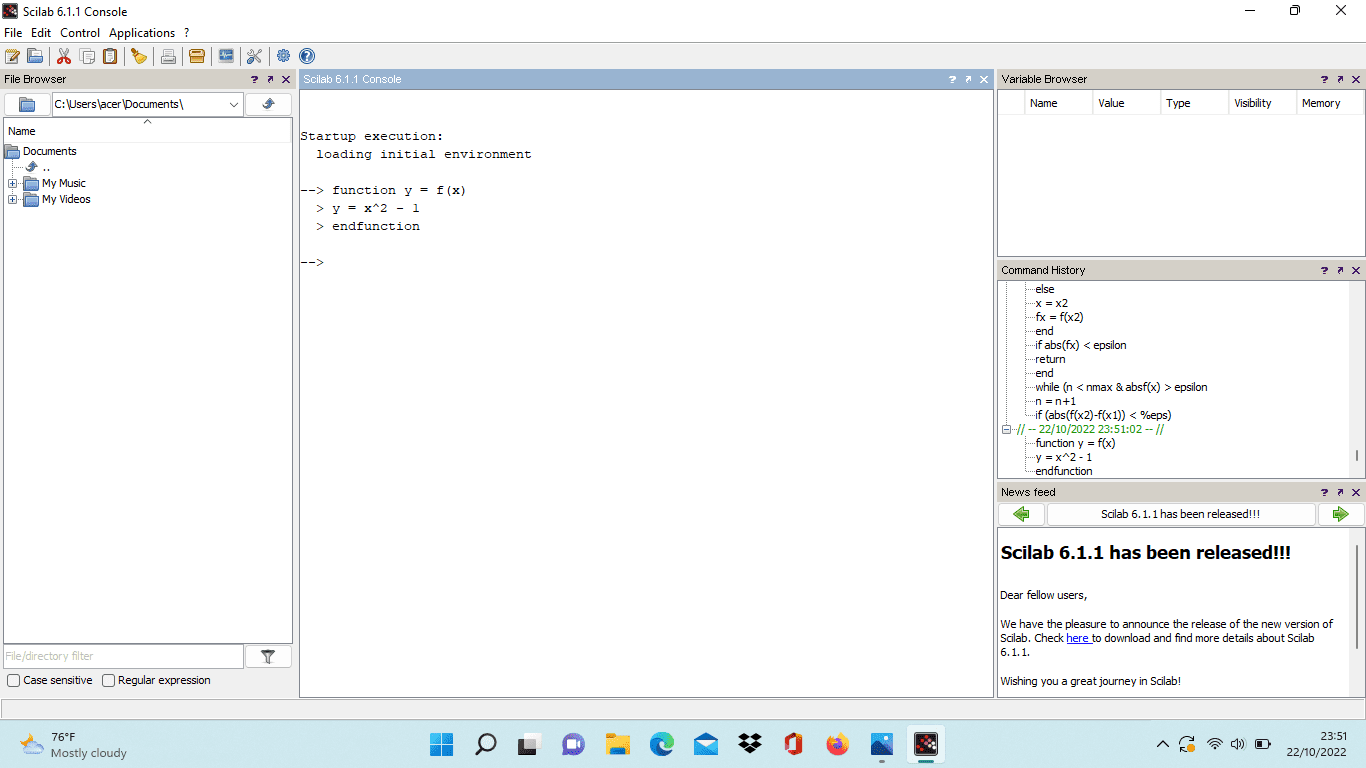Open Firefox from taskbar
This screenshot has height=768, width=1366.
coord(837,744)
